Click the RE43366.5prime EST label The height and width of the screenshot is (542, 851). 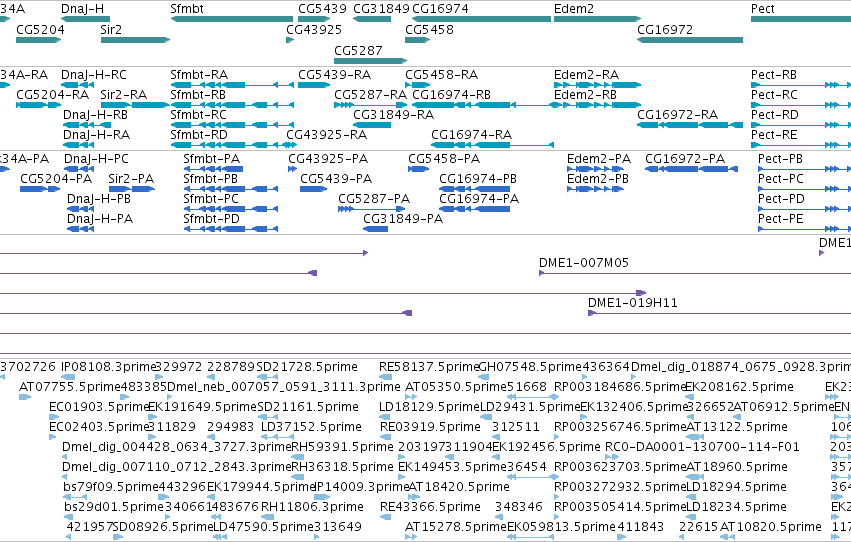coord(430,508)
